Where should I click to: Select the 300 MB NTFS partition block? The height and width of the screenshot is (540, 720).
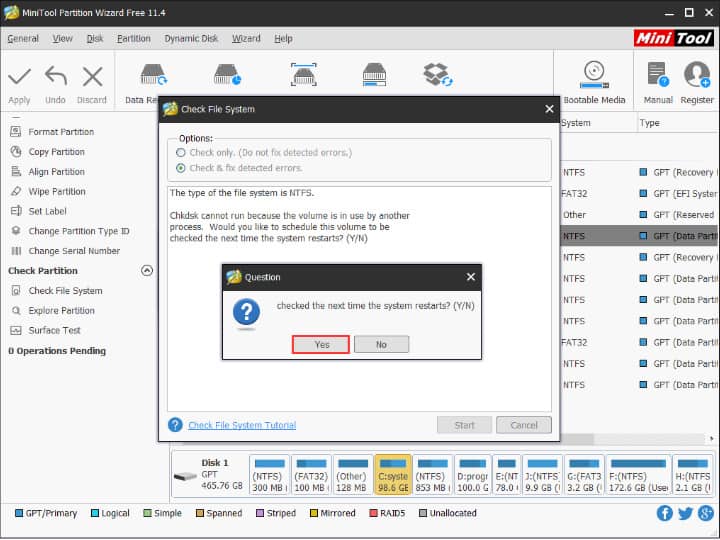[269, 475]
